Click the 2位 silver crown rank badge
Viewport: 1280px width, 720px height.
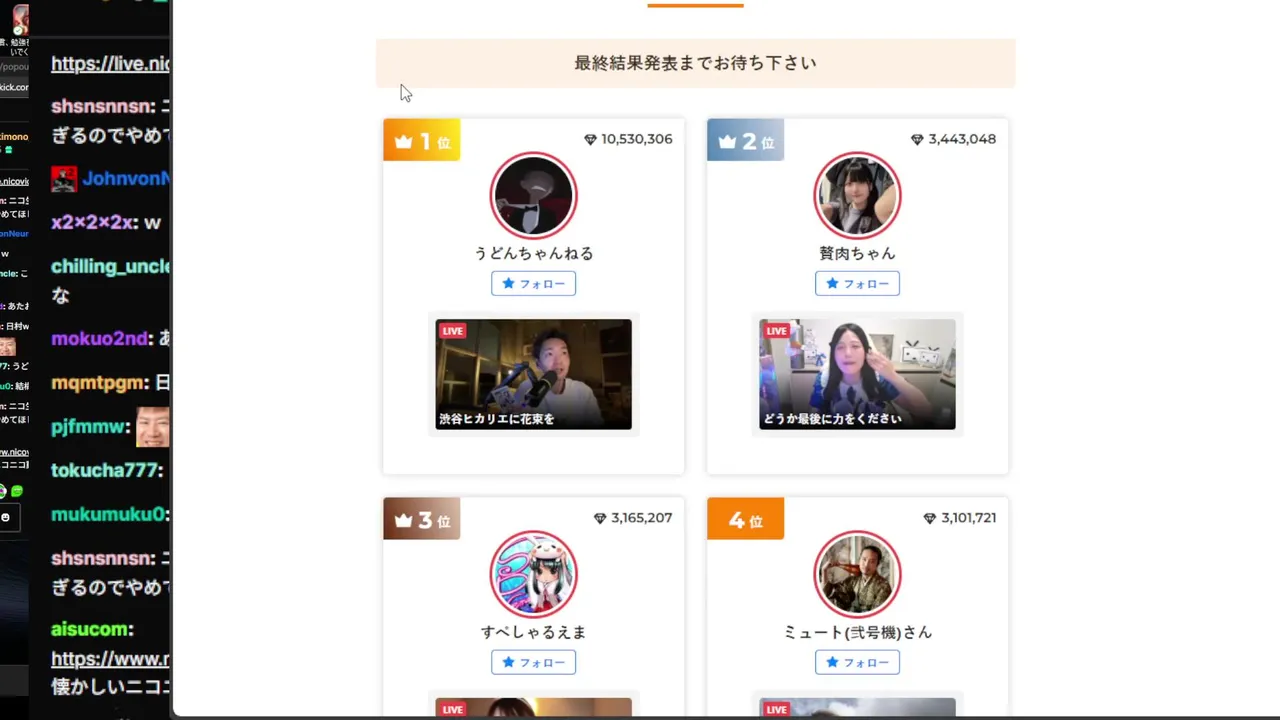[x=745, y=141]
